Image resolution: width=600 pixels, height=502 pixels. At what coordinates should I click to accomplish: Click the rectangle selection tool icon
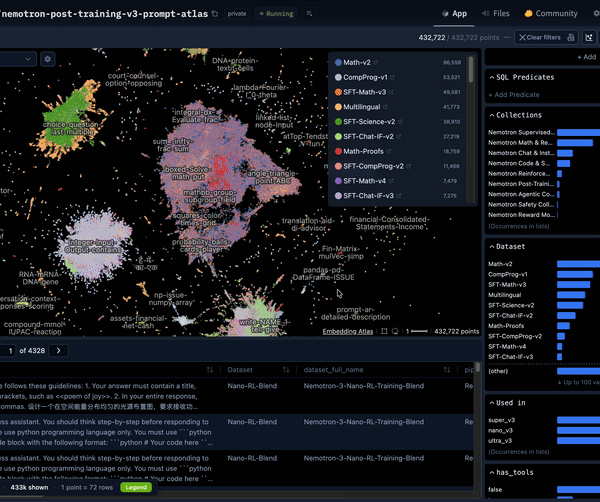[384, 331]
